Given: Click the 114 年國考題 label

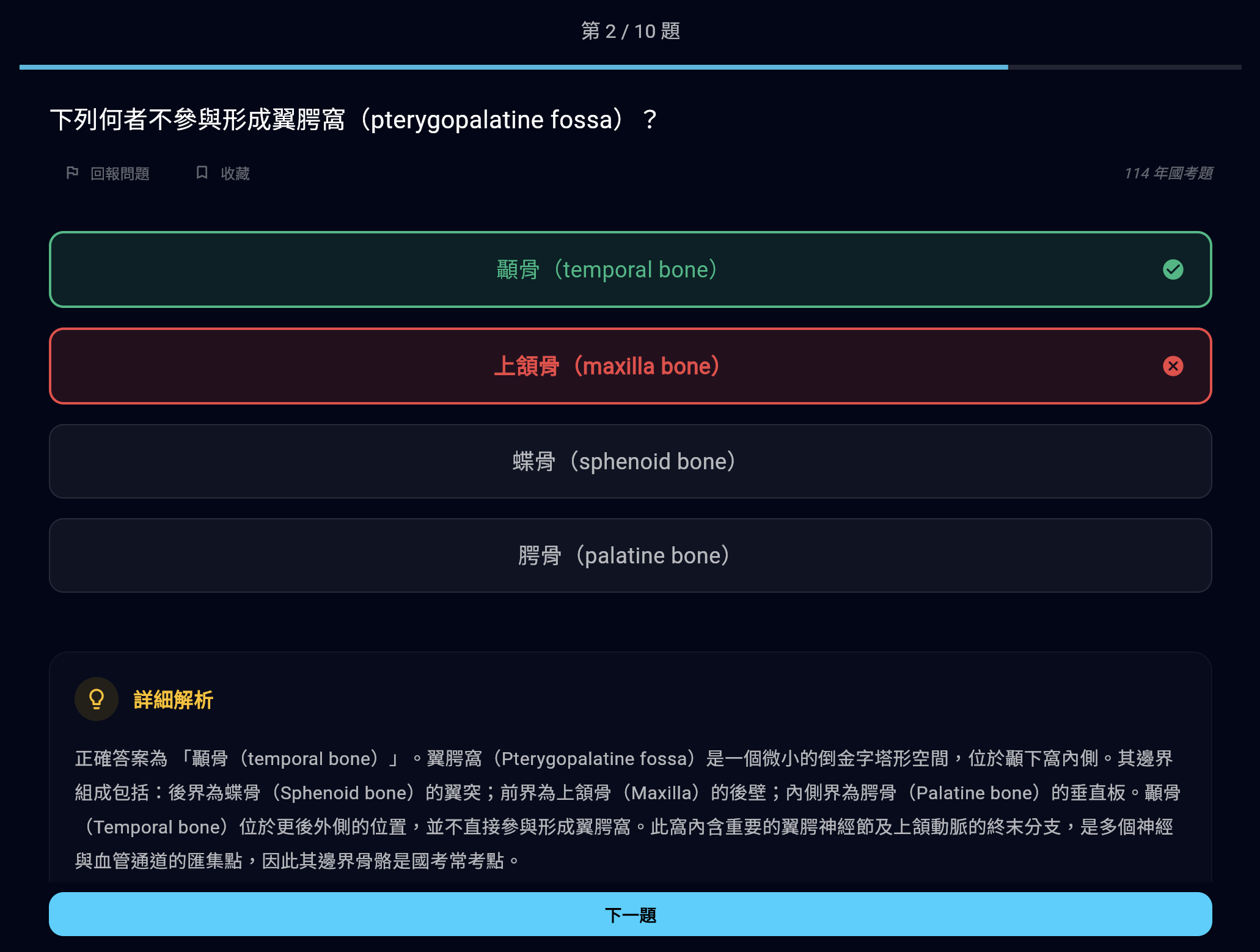Looking at the screenshot, I should [x=1169, y=173].
